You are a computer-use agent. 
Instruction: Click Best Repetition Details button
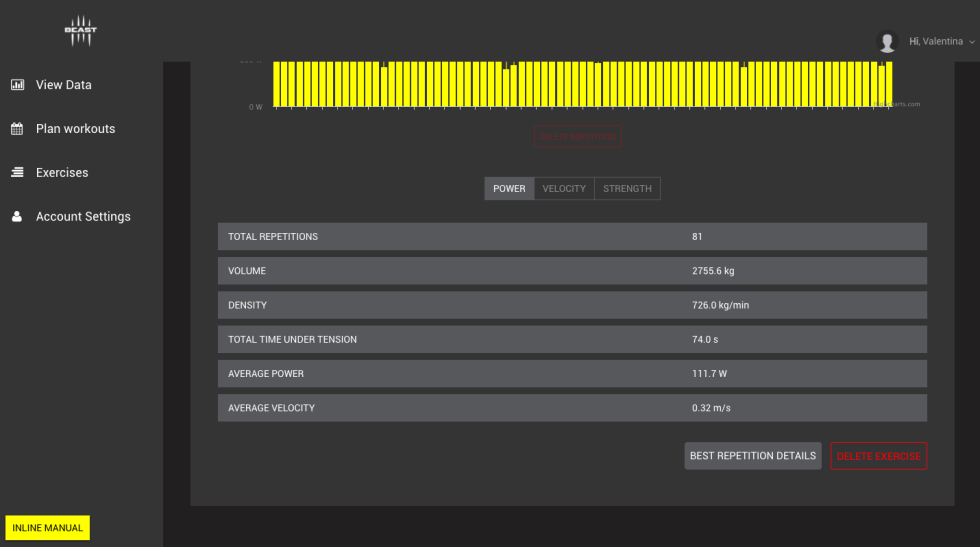[x=753, y=456]
